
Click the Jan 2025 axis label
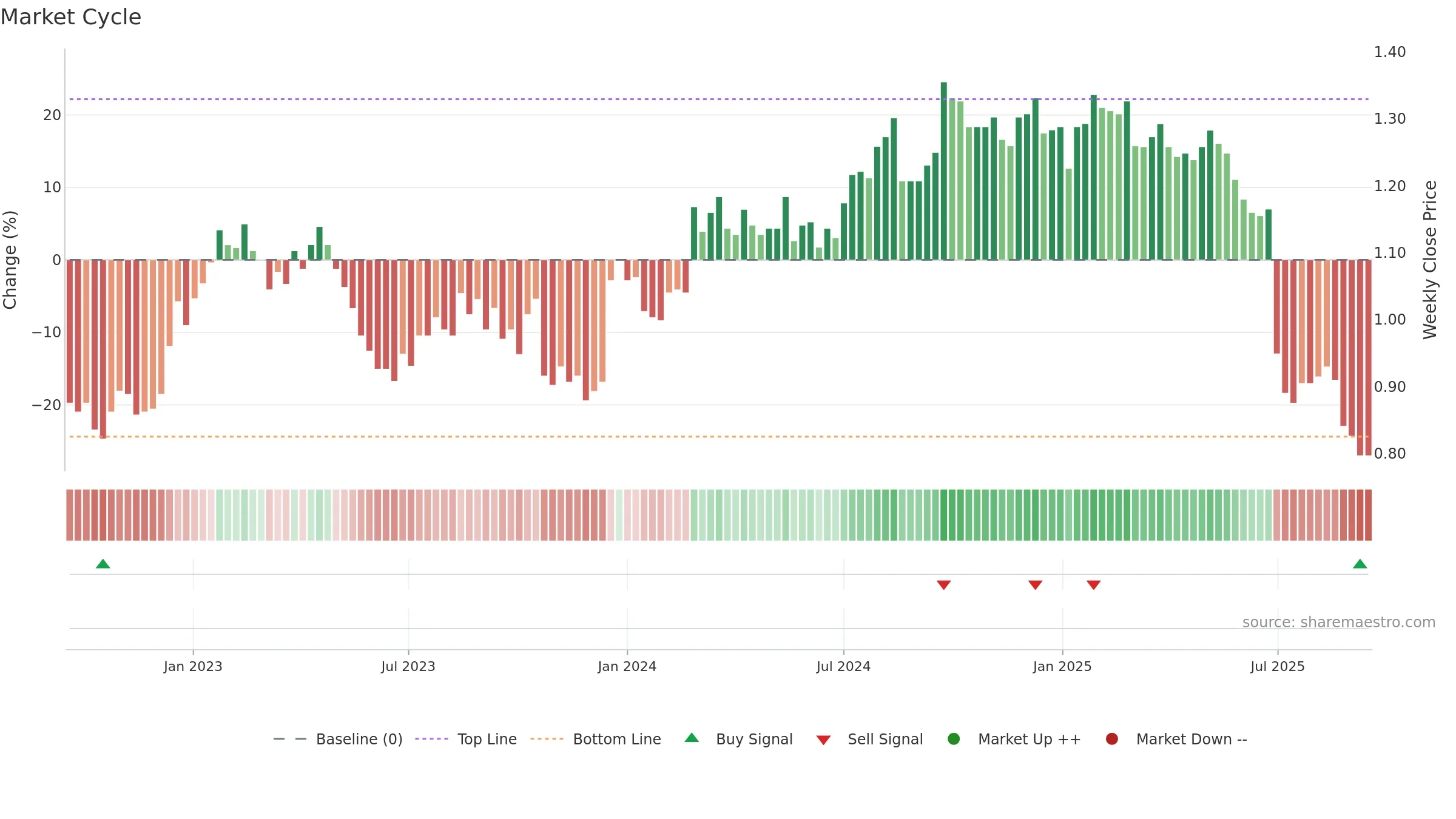tap(1062, 667)
